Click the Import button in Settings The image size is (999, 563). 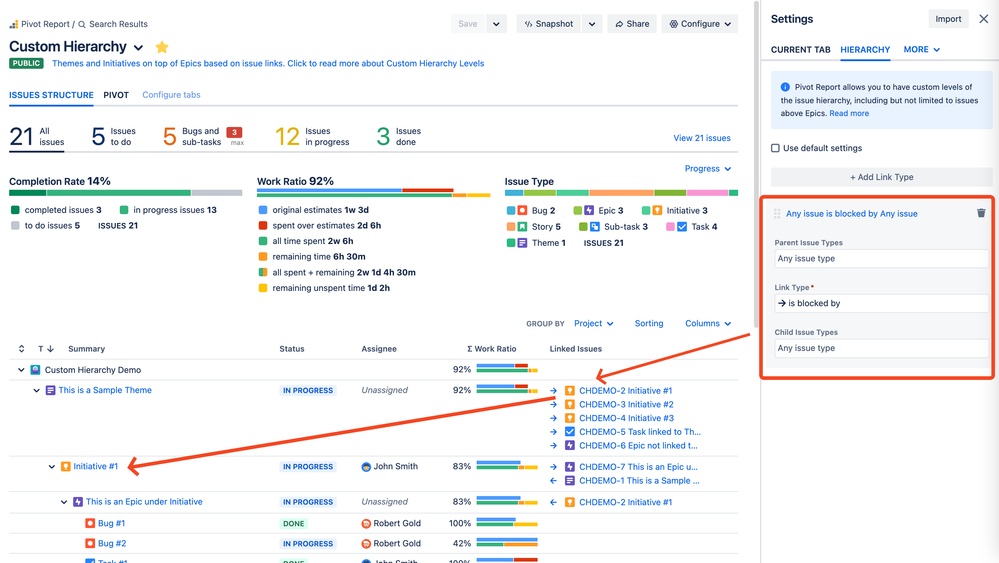click(x=948, y=19)
